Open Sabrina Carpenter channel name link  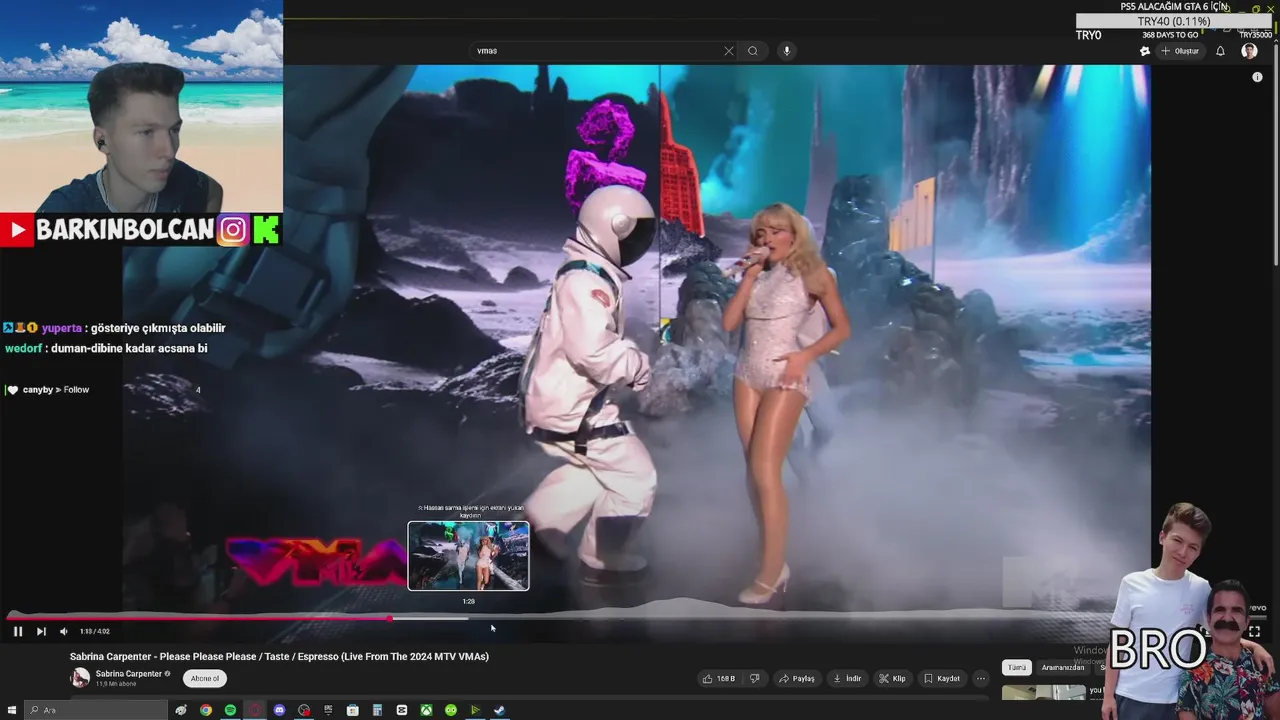[x=129, y=674]
